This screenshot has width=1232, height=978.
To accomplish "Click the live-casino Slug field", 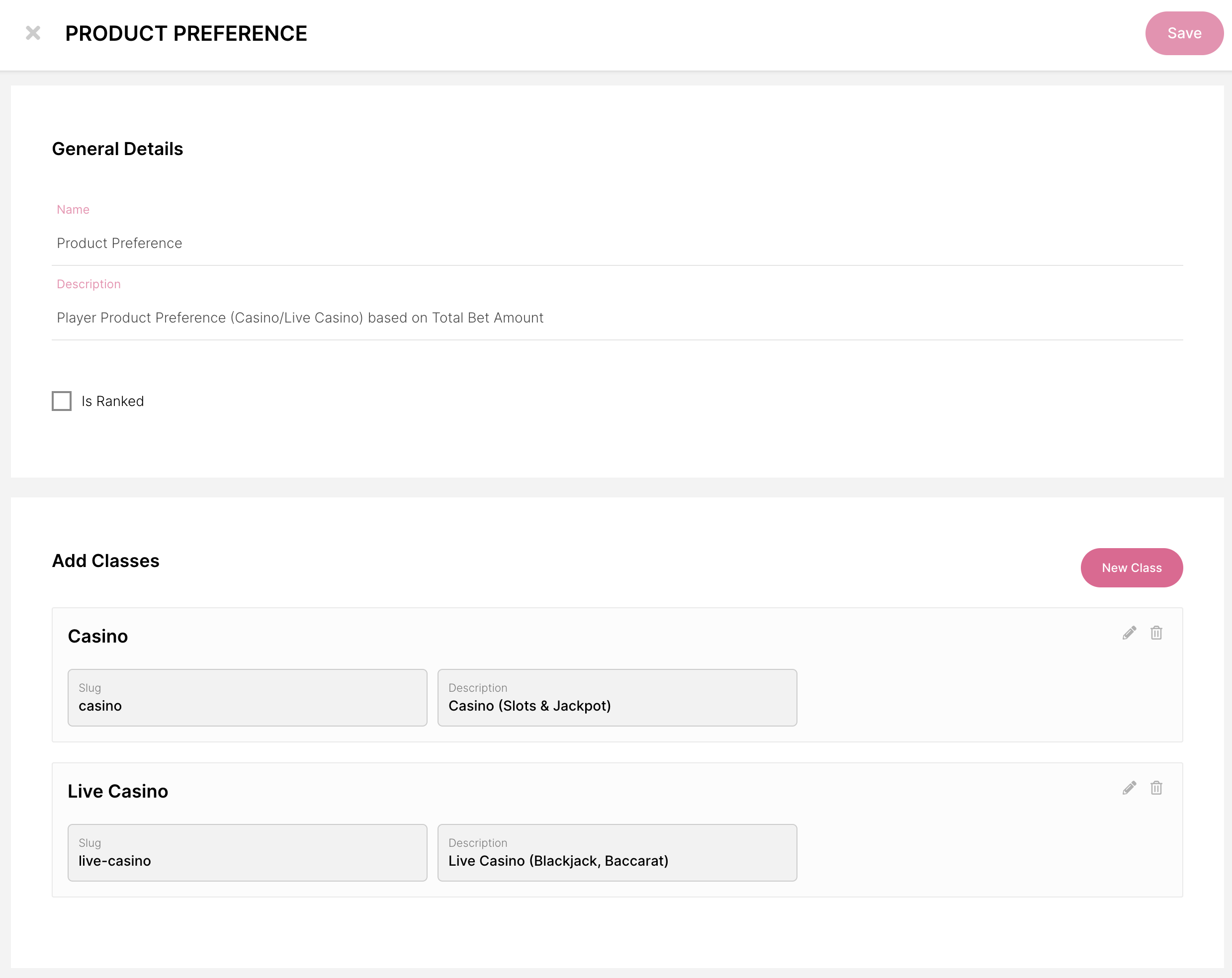I will [x=247, y=853].
